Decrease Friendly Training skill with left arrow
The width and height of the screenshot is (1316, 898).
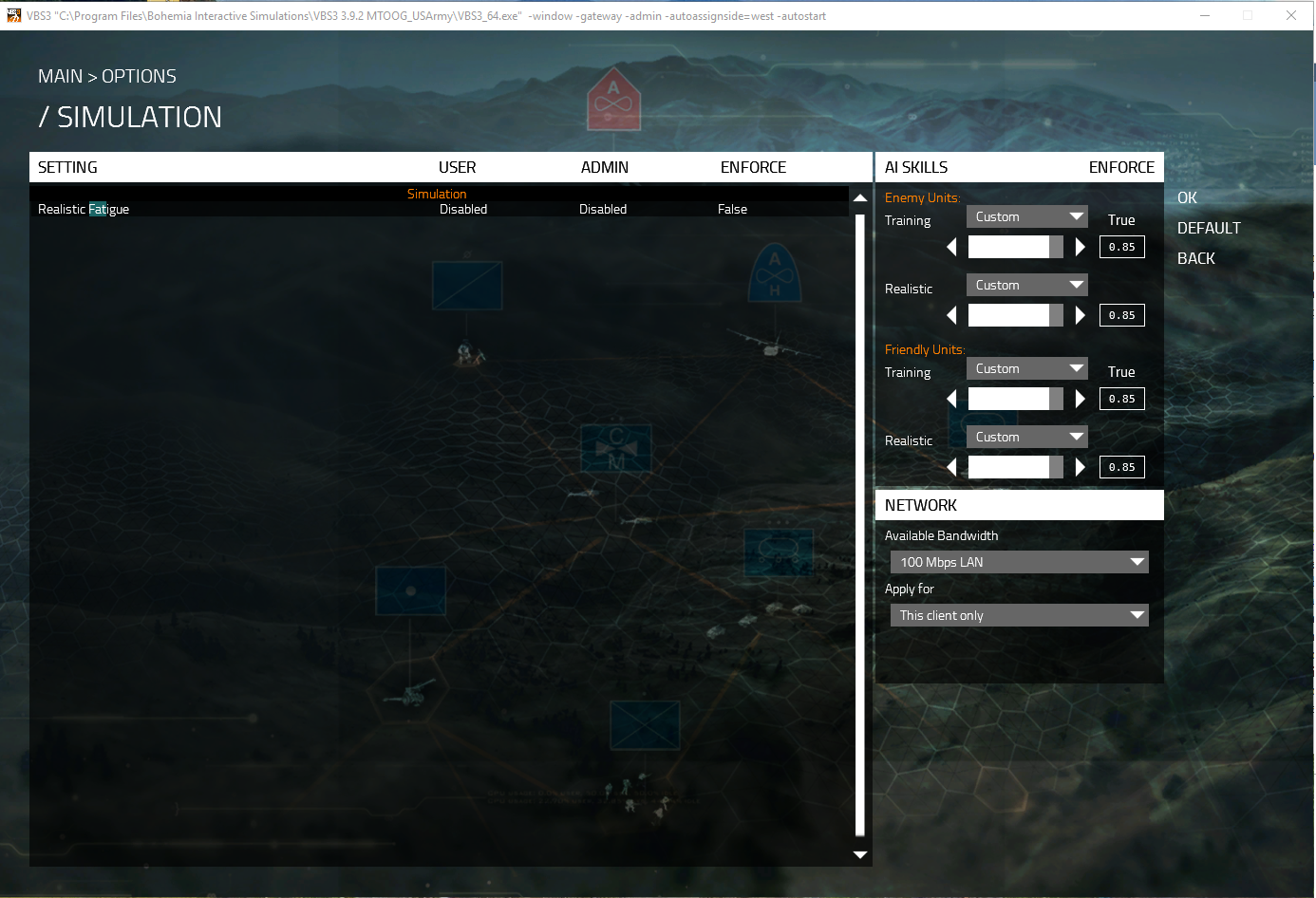click(x=951, y=399)
